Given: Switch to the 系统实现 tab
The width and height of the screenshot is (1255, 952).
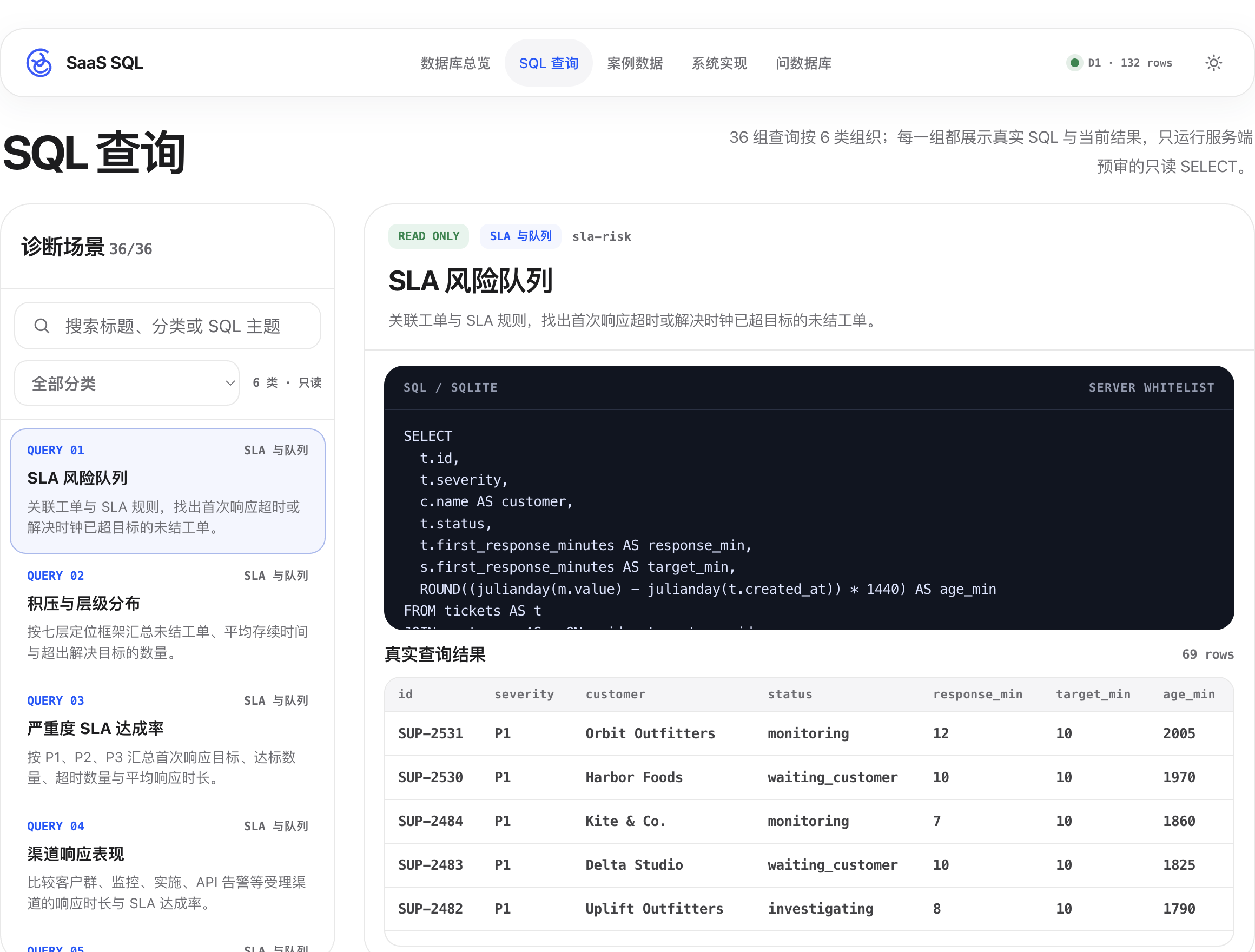Looking at the screenshot, I should 719,63.
